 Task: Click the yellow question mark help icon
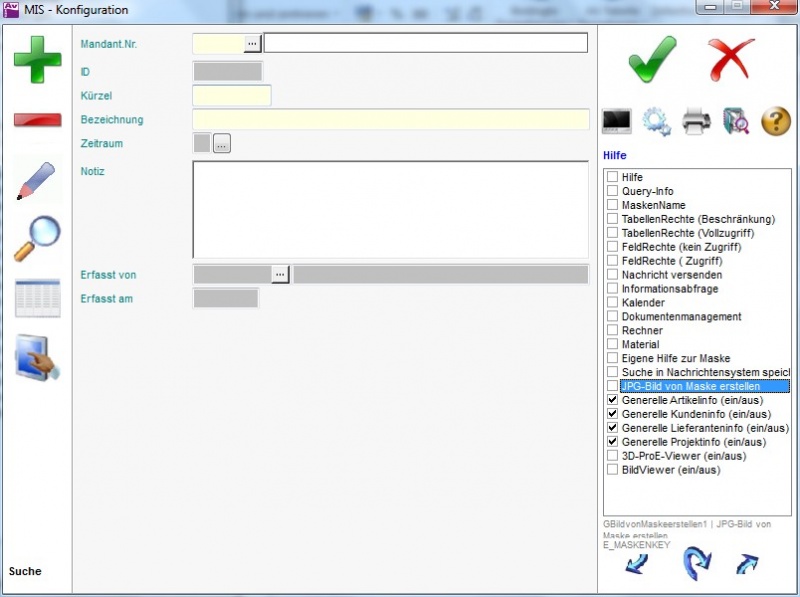coord(776,122)
